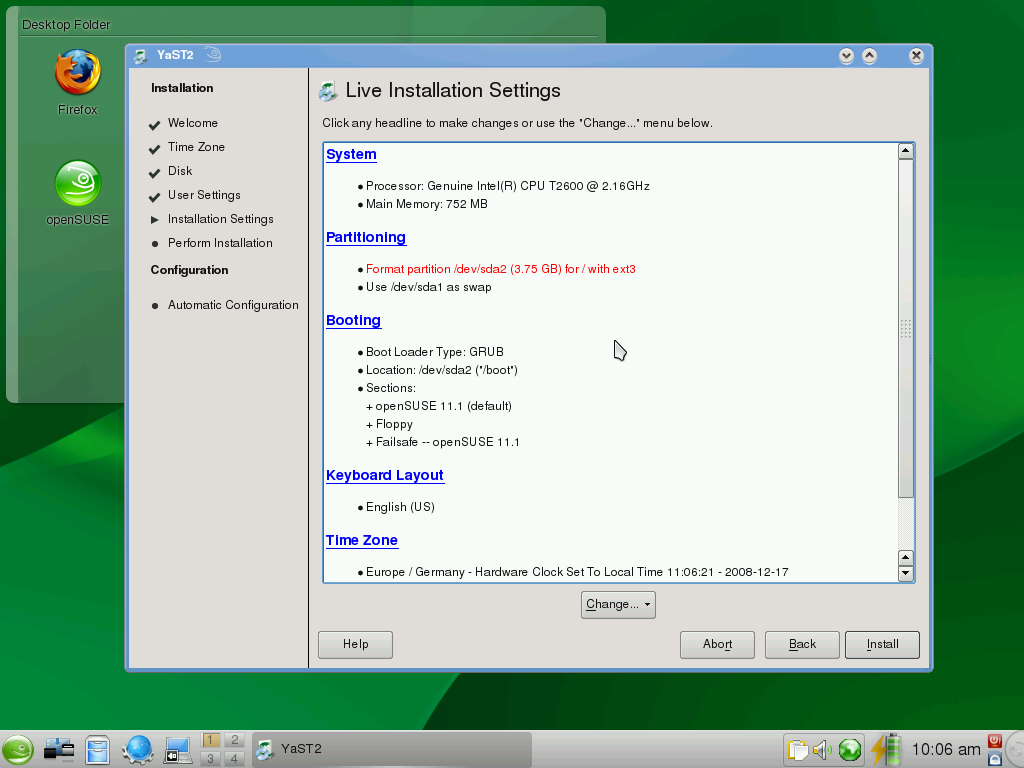Click the blue lock screen button in panel

995,758
